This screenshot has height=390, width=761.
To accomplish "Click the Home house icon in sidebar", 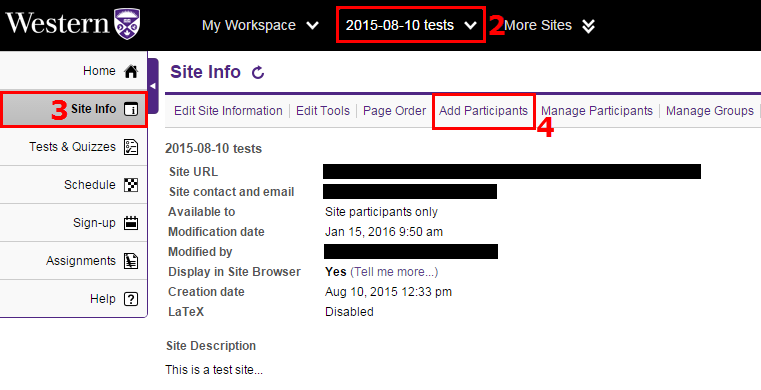I will pos(131,71).
